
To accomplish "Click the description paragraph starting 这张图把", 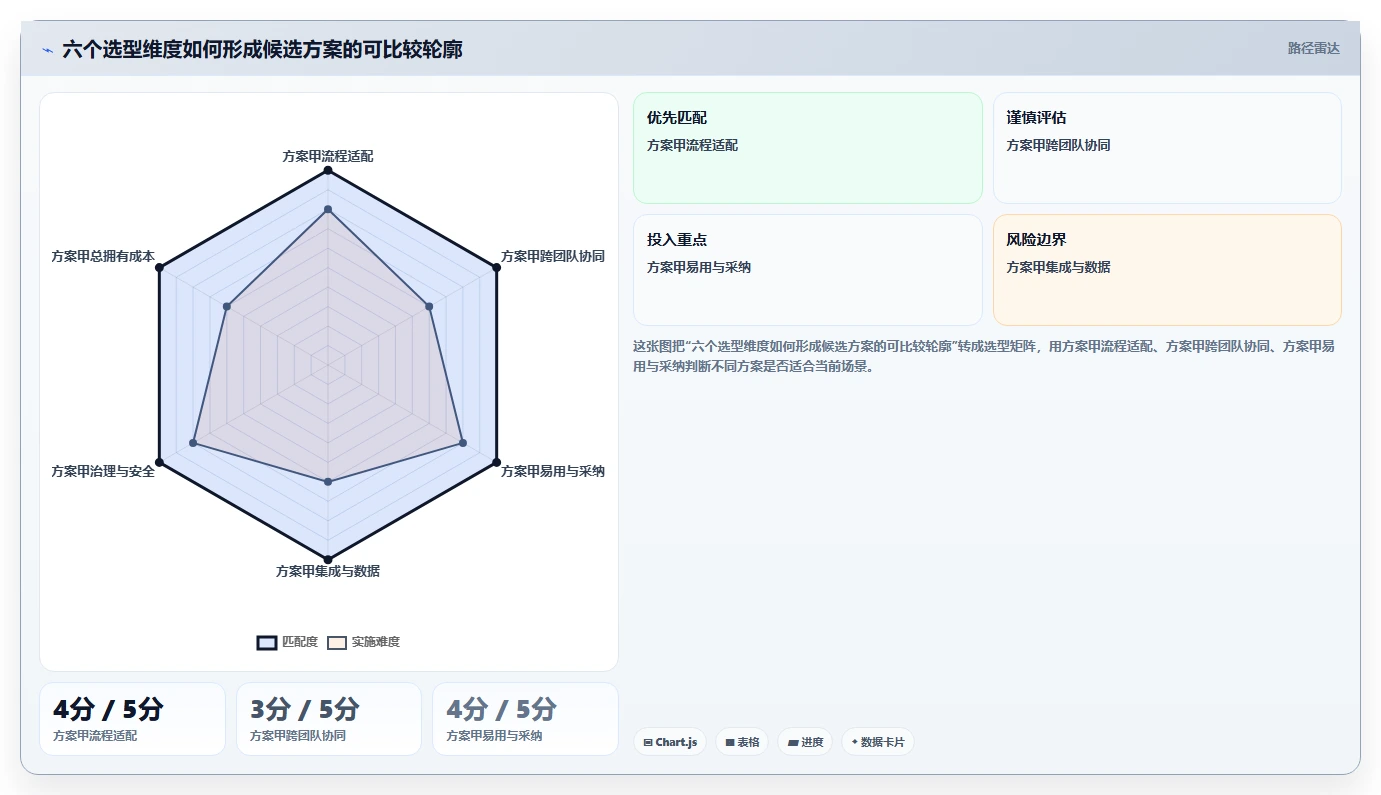I will coord(983,356).
